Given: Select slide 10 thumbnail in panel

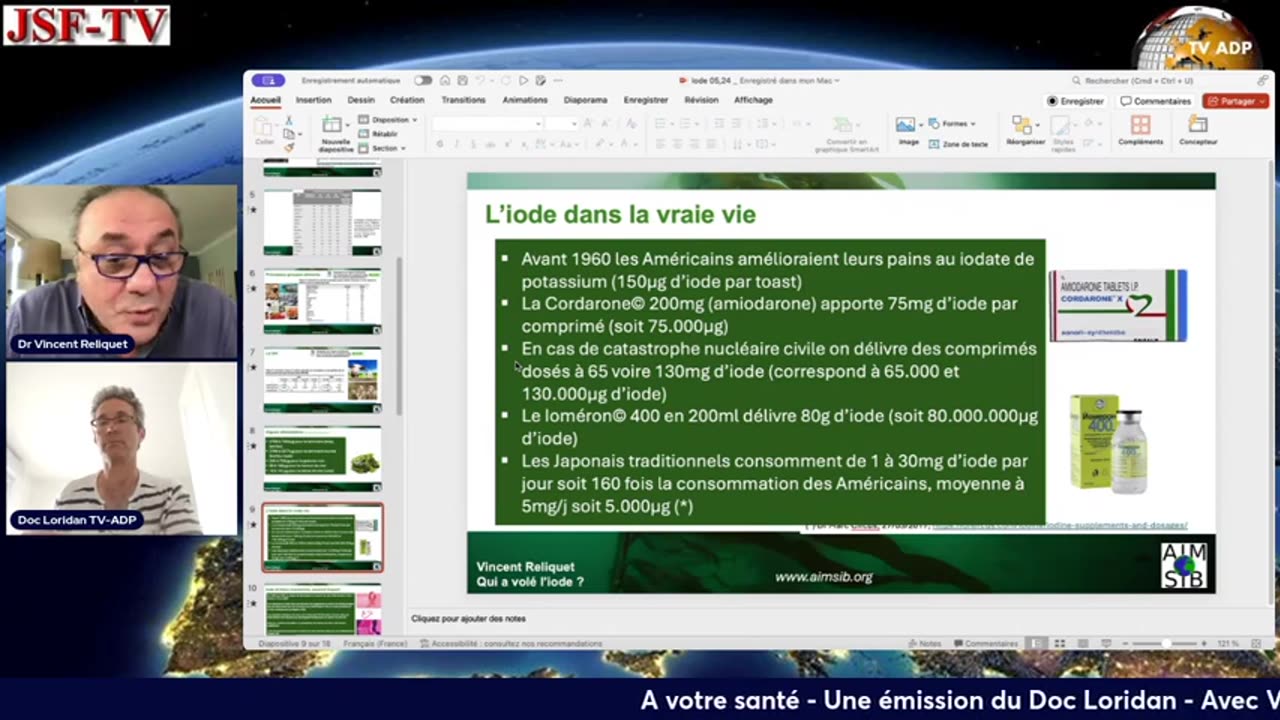Looking at the screenshot, I should (322, 609).
